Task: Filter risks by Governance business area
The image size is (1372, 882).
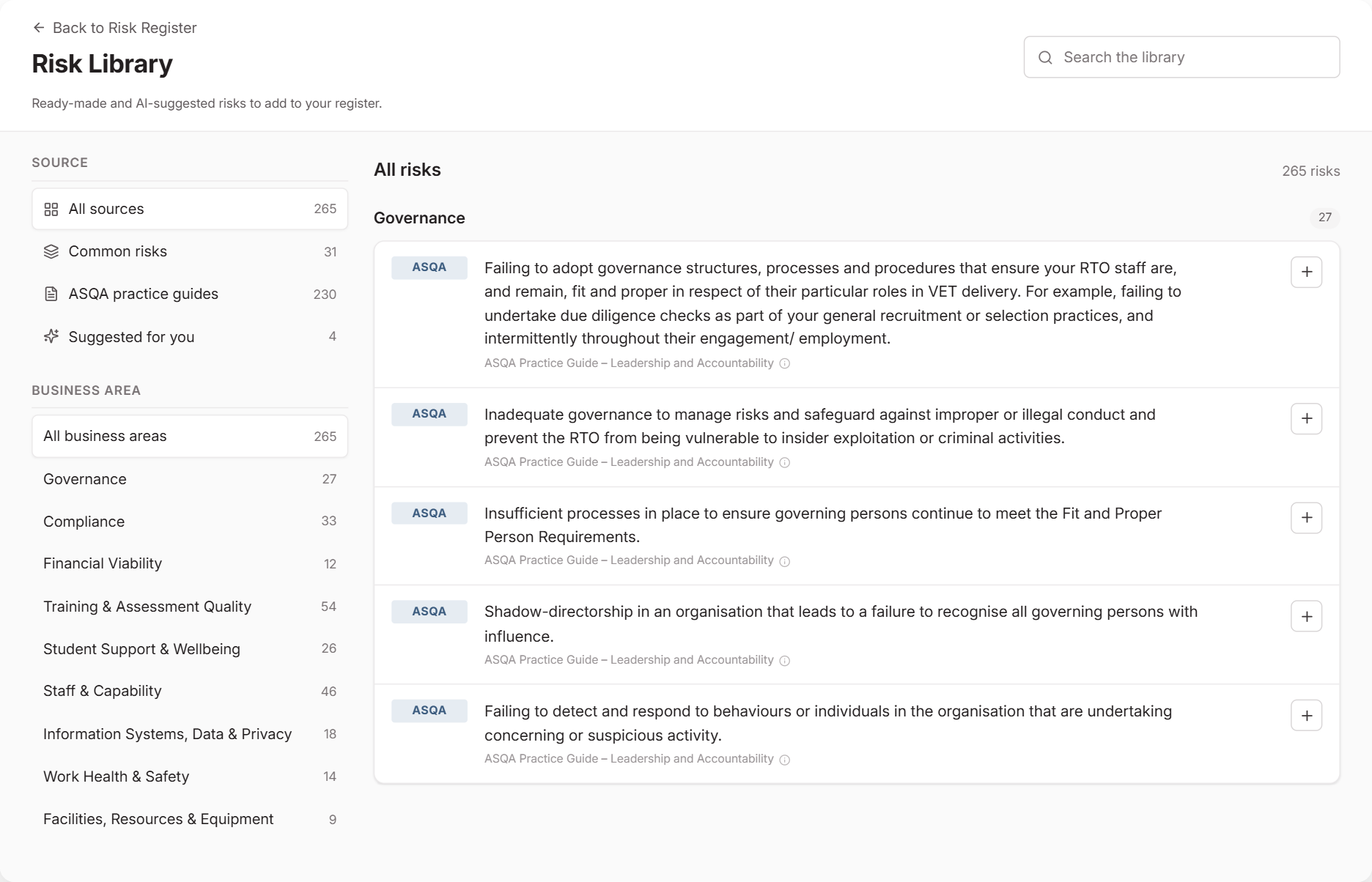Action: (190, 479)
